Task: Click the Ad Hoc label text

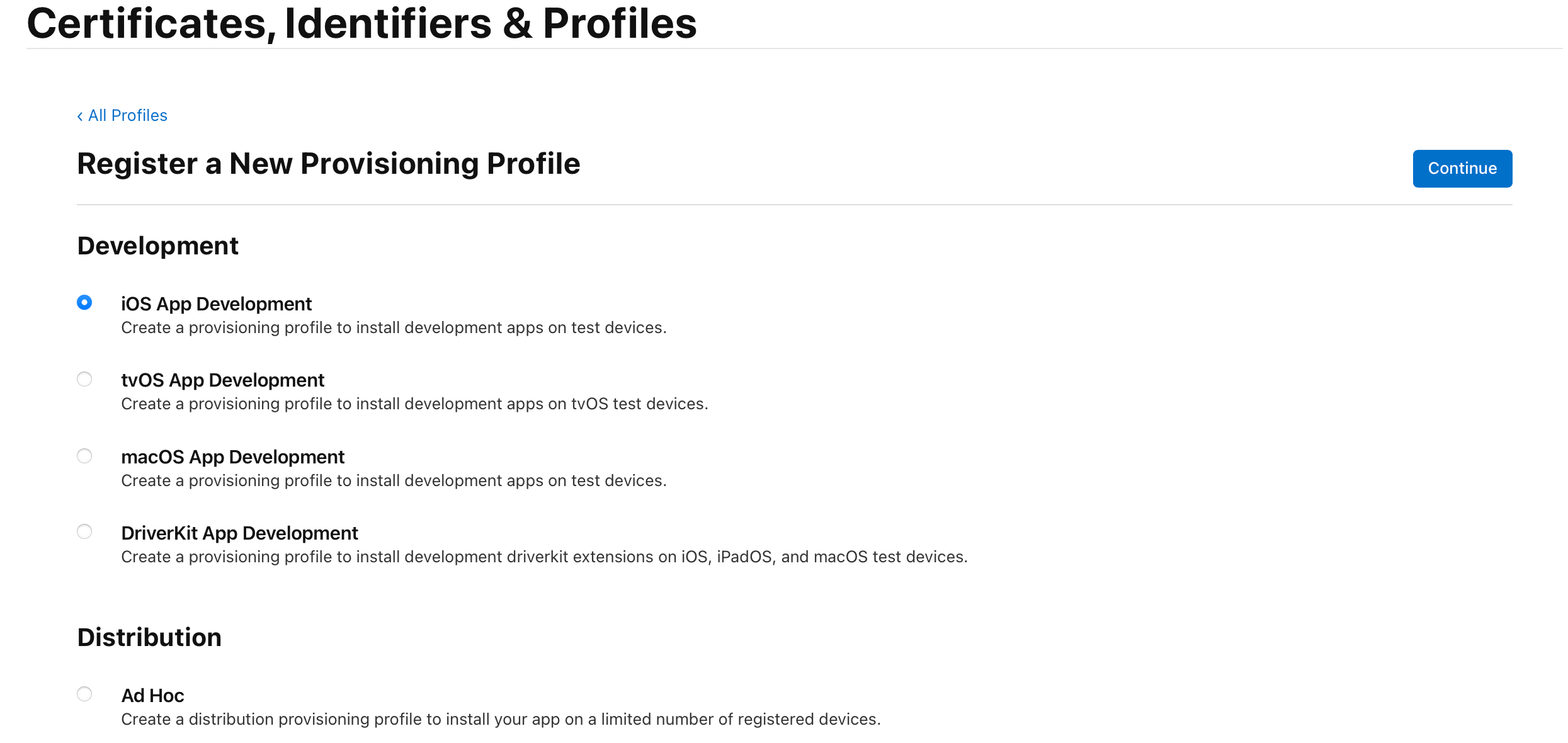Action: (x=152, y=696)
